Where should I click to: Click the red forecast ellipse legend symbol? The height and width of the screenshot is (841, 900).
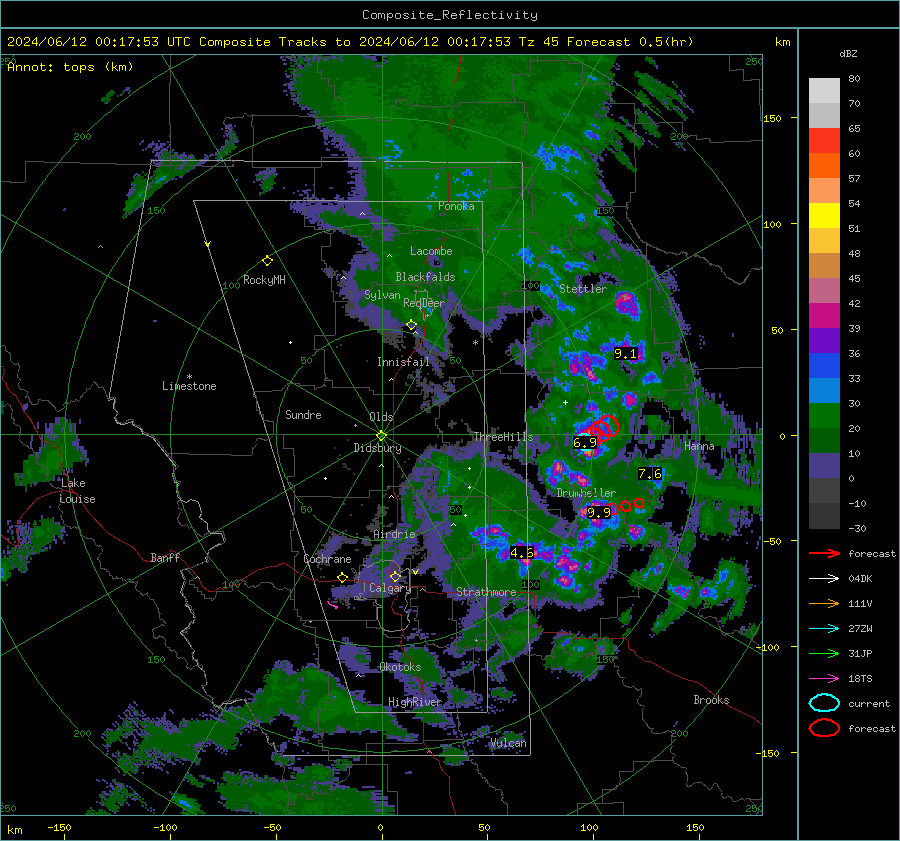tap(824, 728)
